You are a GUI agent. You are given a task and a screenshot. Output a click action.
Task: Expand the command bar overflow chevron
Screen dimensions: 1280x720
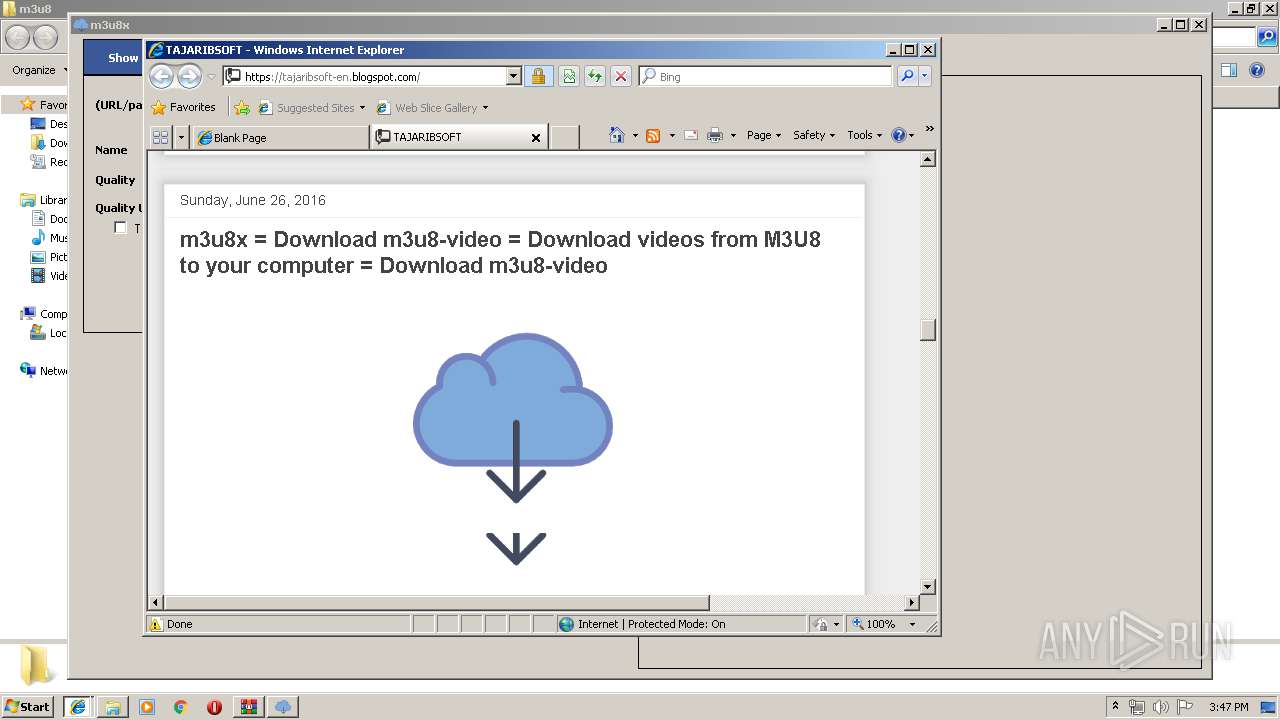click(x=929, y=128)
